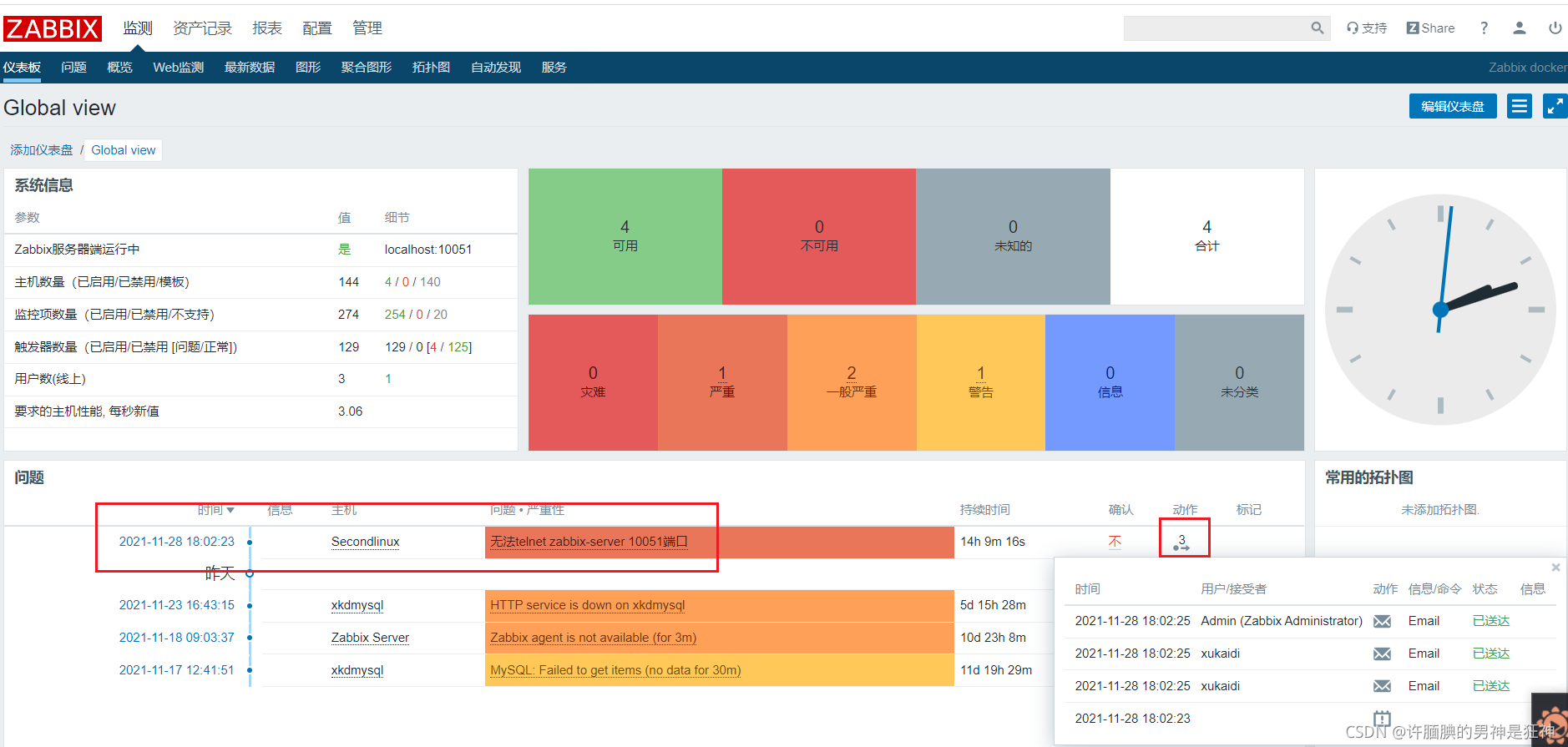Click the green 可用 hosts tile
Image resolution: width=1568 pixels, height=747 pixels.
coord(625,237)
